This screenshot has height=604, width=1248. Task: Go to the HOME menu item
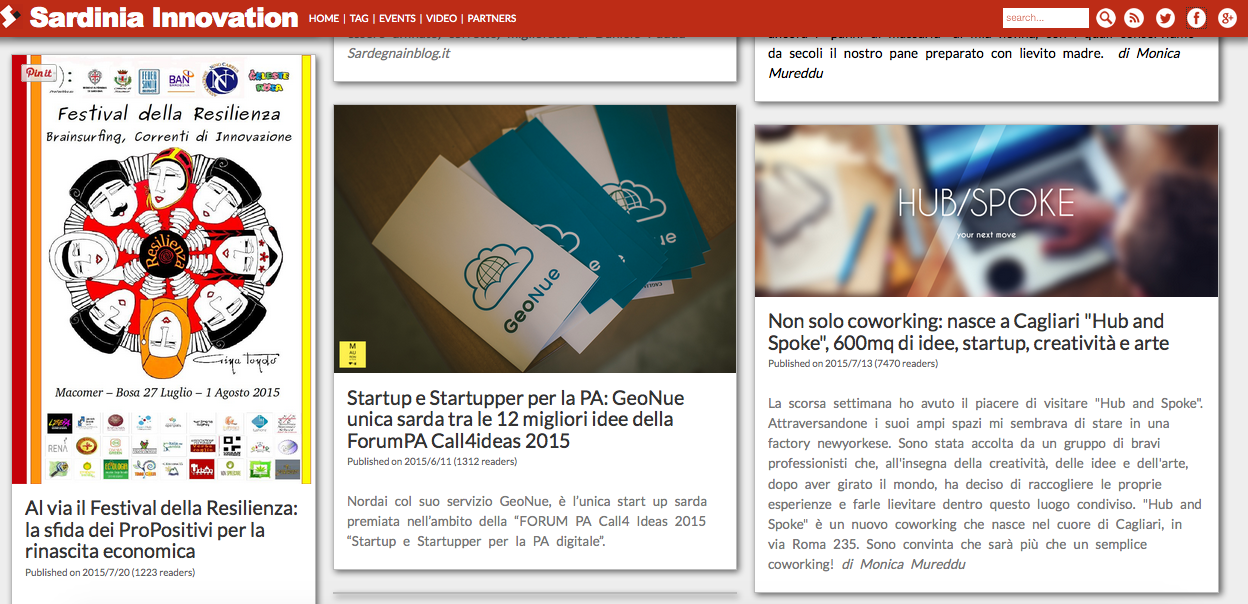point(324,19)
